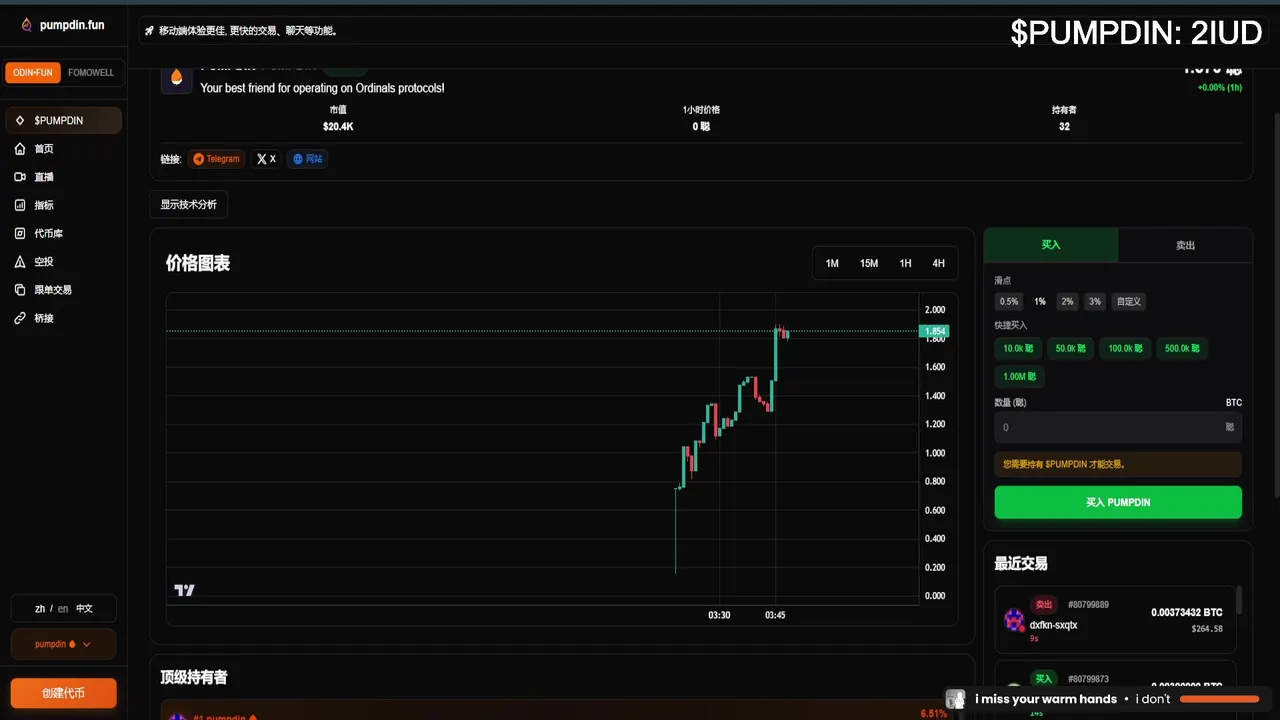
Task: Quick buy 100.0k sats
Action: pos(1125,349)
